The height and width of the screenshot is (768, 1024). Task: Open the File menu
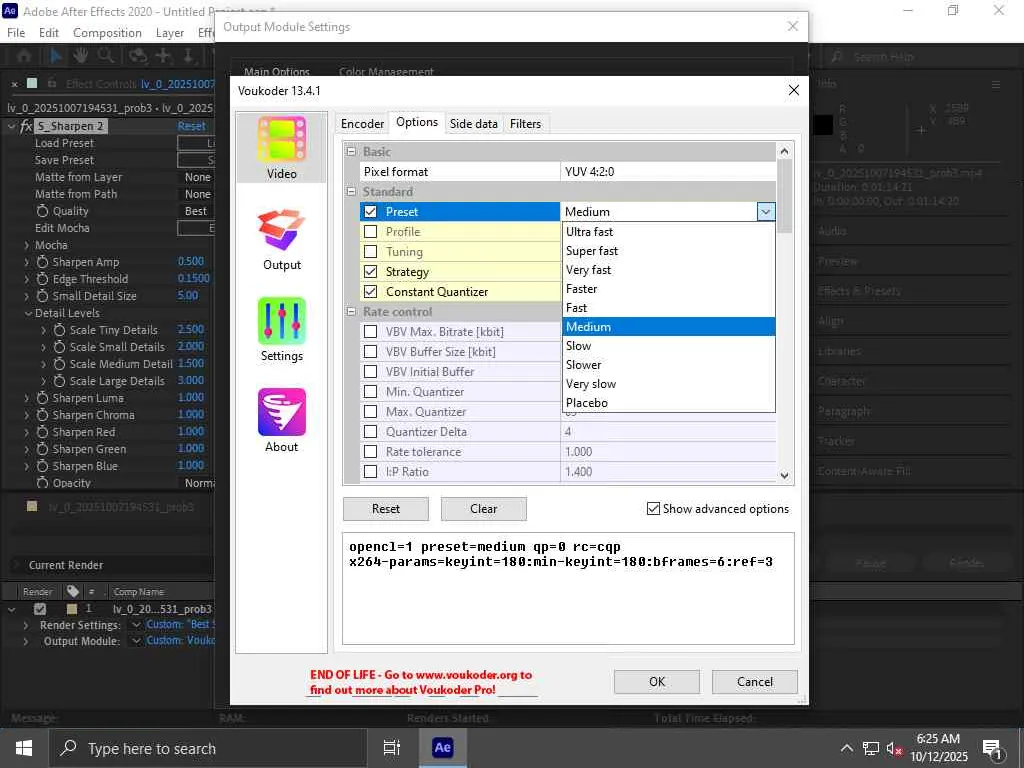[x=16, y=33]
